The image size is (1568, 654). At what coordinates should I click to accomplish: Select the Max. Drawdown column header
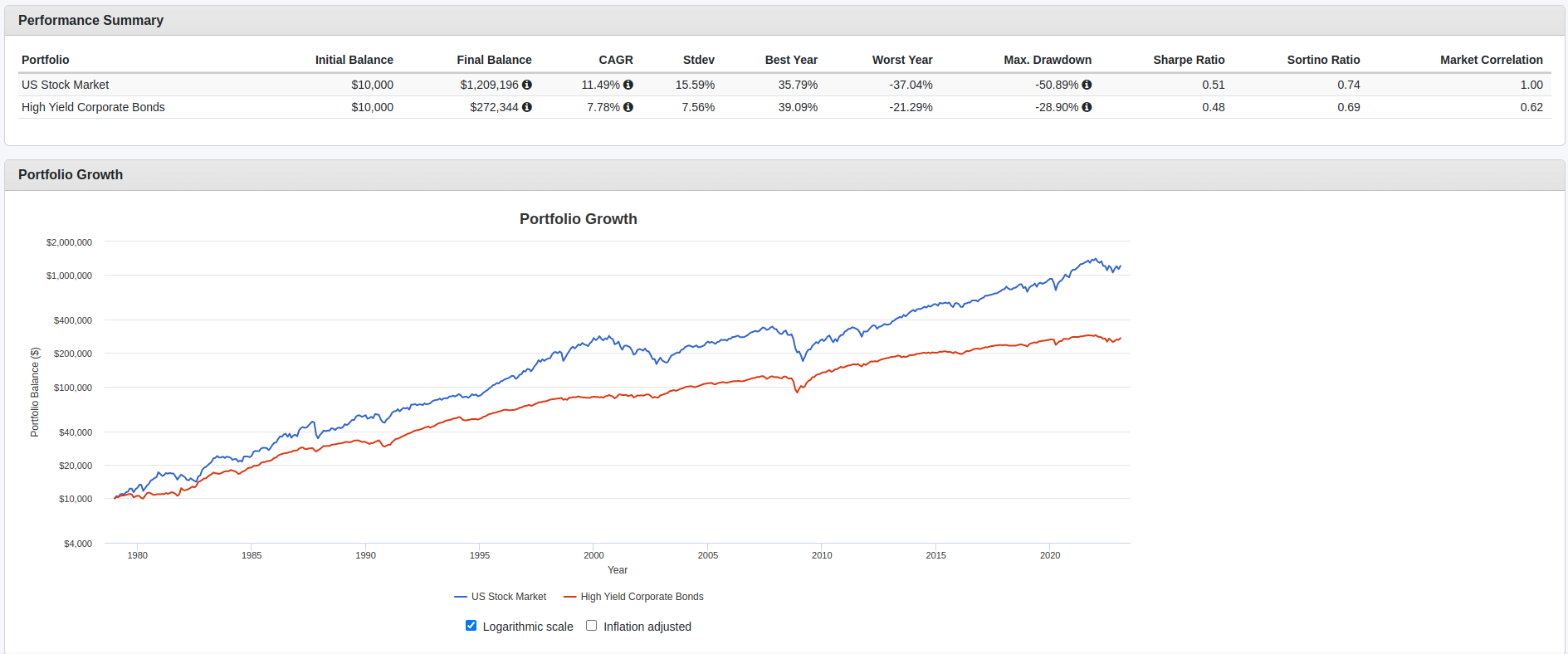1047,60
